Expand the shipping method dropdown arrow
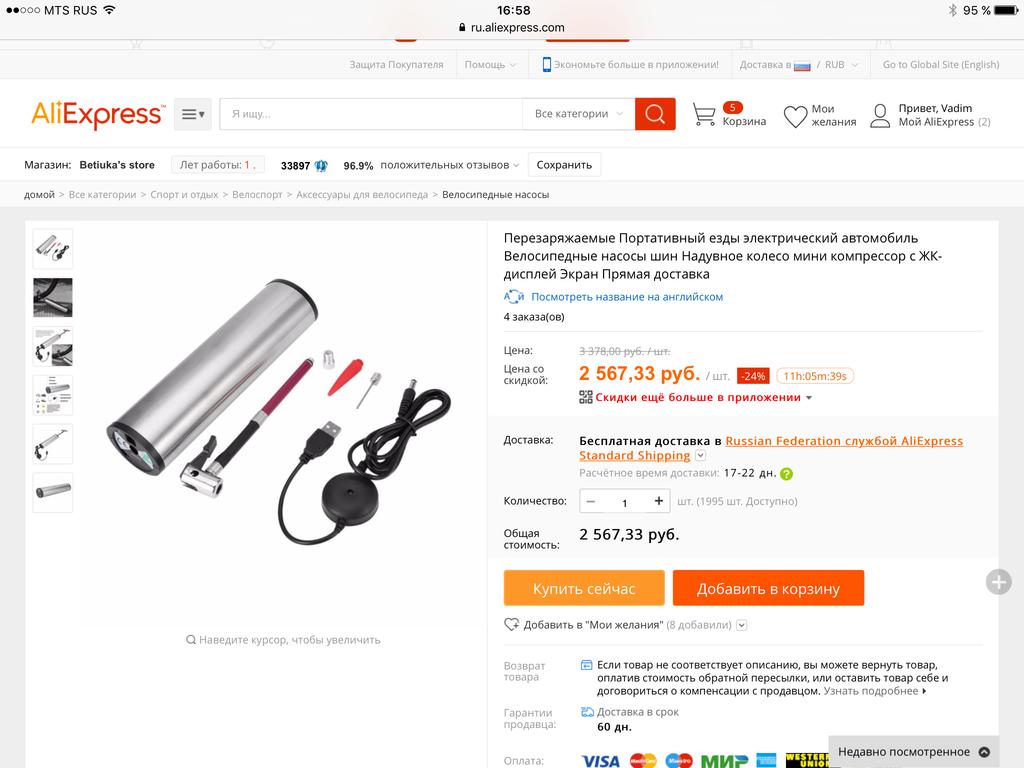 [x=700, y=455]
